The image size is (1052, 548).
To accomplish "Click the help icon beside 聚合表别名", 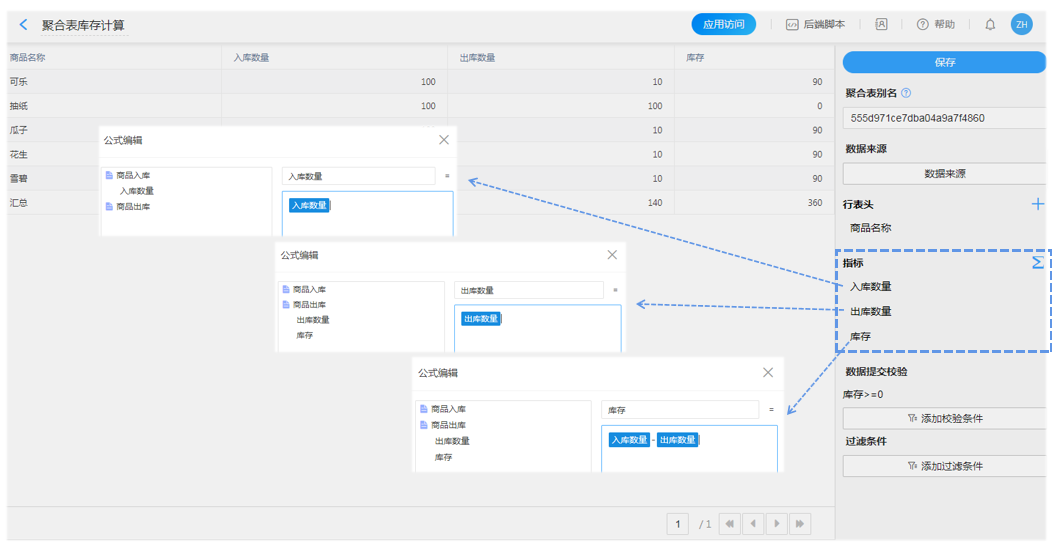I will click(x=906, y=93).
